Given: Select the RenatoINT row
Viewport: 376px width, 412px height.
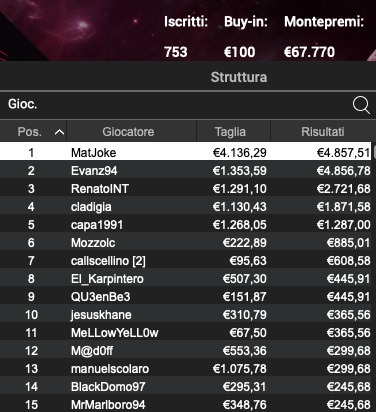Looking at the screenshot, I should pos(186,188).
